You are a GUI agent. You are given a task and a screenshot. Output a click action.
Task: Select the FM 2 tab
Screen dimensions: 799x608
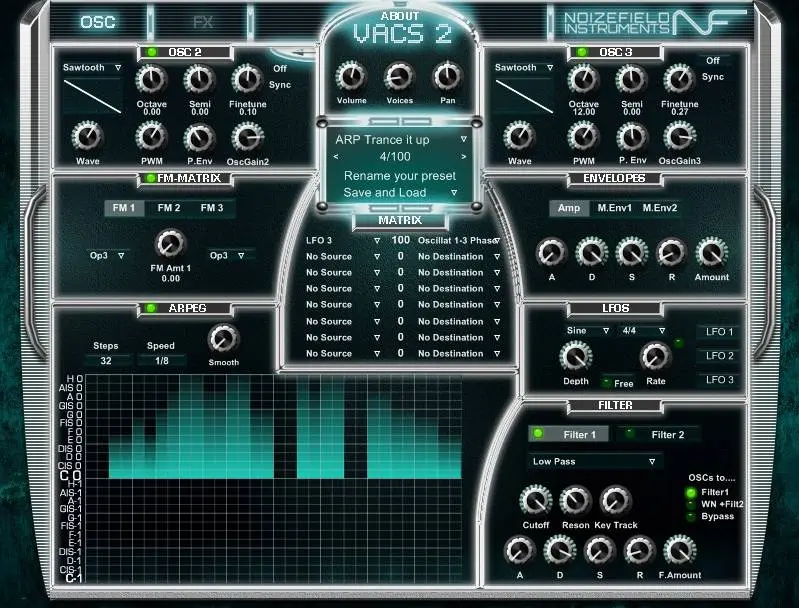[169, 208]
